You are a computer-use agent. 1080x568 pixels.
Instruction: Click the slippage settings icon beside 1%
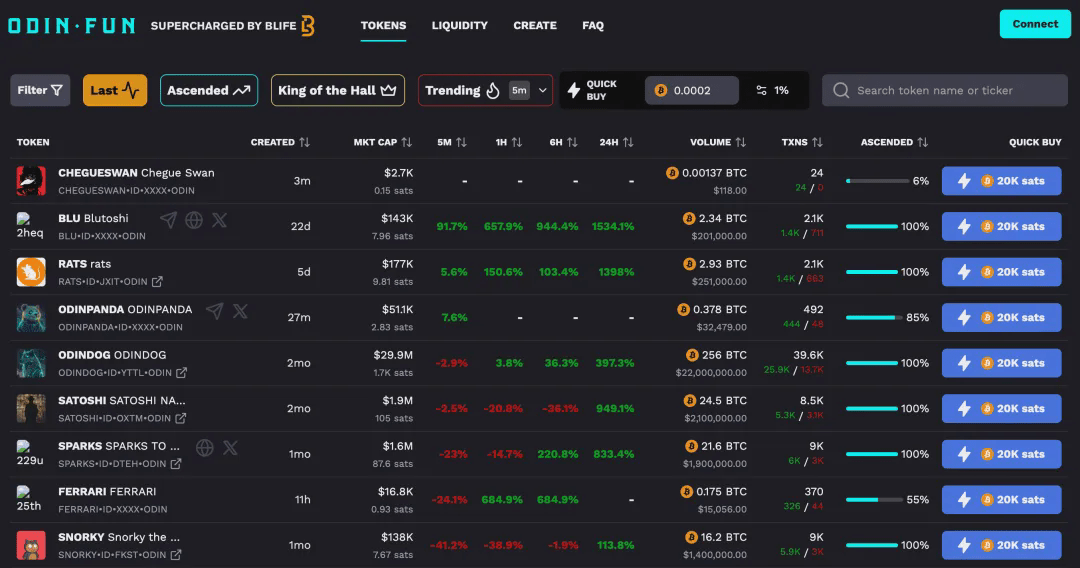pyautogui.click(x=762, y=90)
